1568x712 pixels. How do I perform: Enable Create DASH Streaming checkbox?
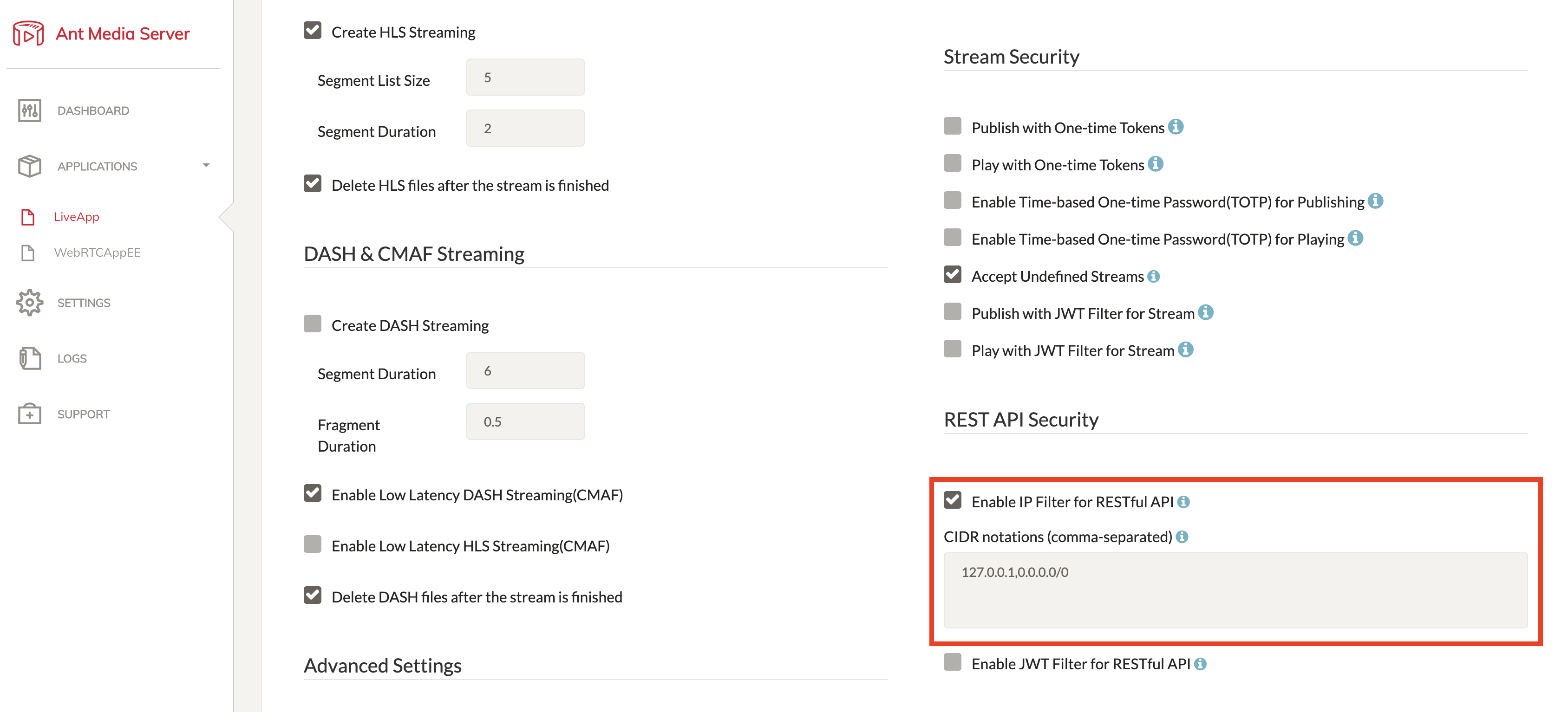pyautogui.click(x=312, y=324)
